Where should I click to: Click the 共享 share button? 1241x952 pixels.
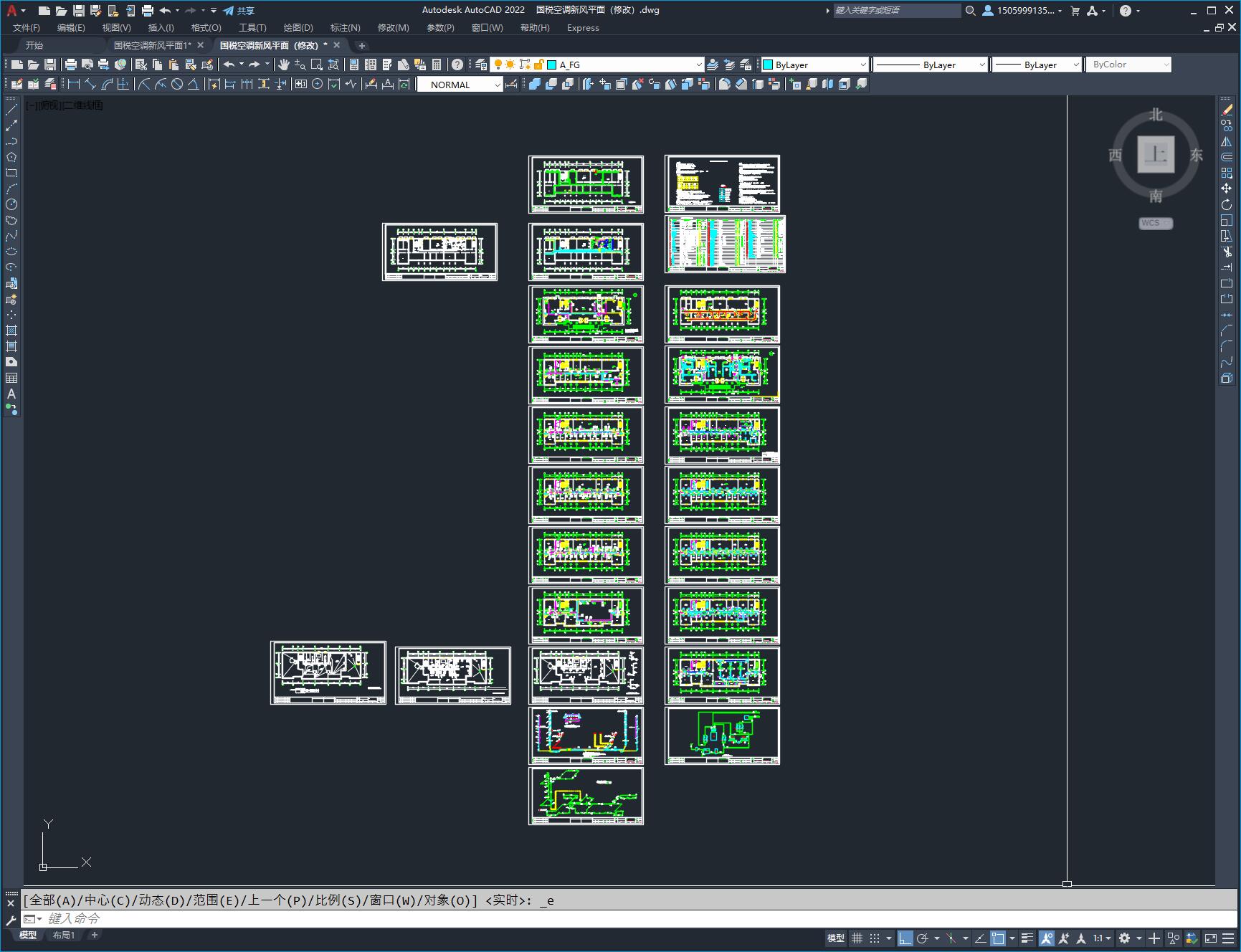(x=239, y=11)
